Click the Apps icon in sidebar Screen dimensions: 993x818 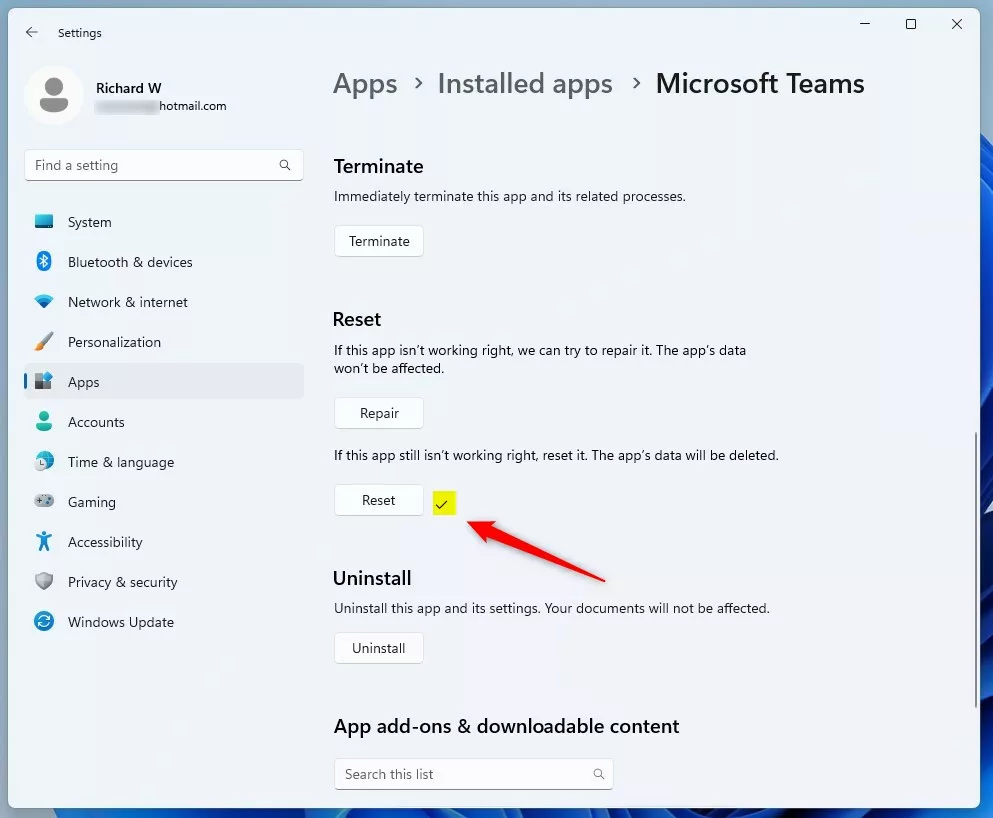[44, 381]
